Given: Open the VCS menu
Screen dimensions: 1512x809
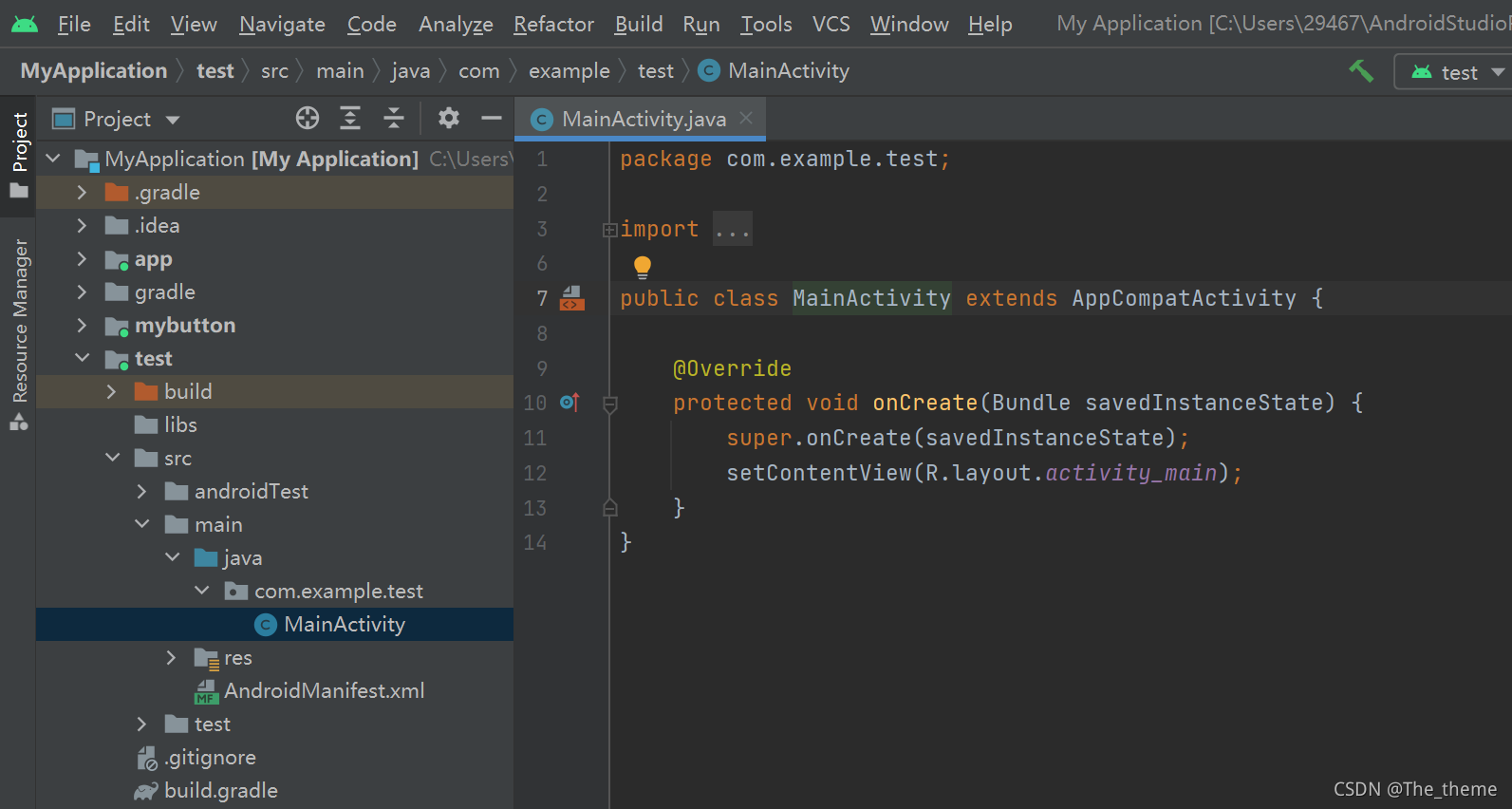Looking at the screenshot, I should pyautogui.click(x=831, y=24).
